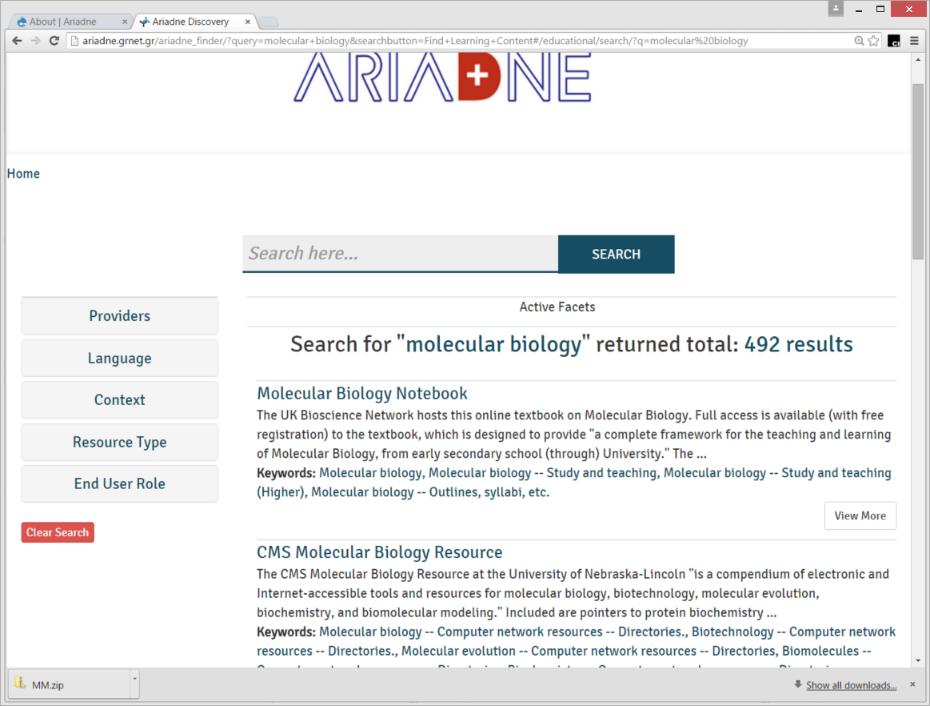The width and height of the screenshot is (930, 706).
Task: Close the Ariadne Discovery tab
Action: (x=248, y=21)
